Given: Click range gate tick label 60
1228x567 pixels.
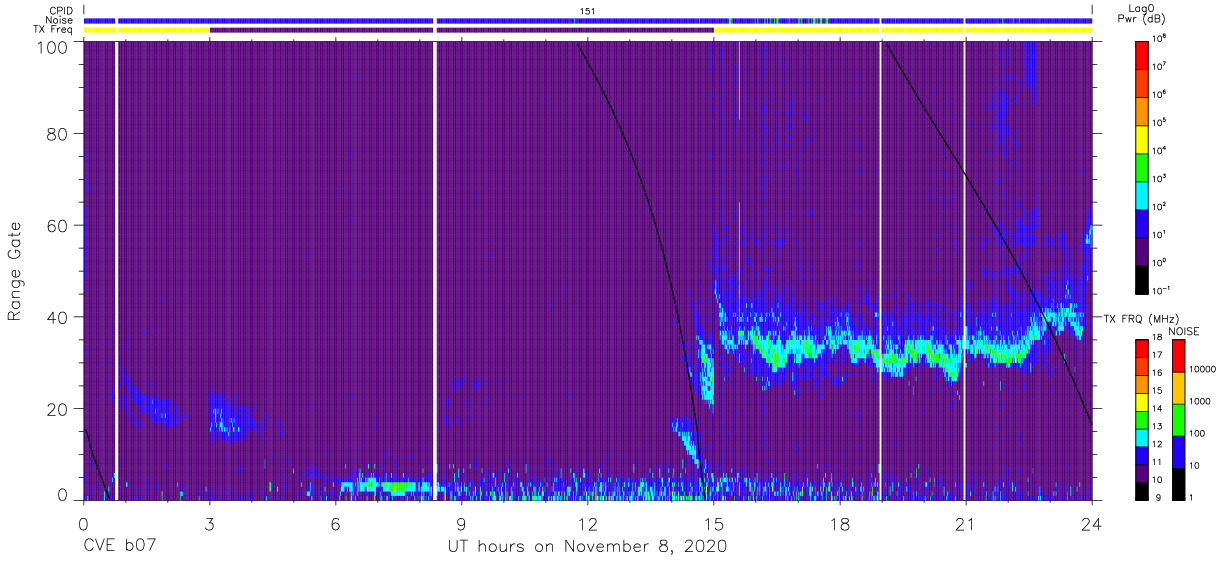Looking at the screenshot, I should pyautogui.click(x=59, y=225).
